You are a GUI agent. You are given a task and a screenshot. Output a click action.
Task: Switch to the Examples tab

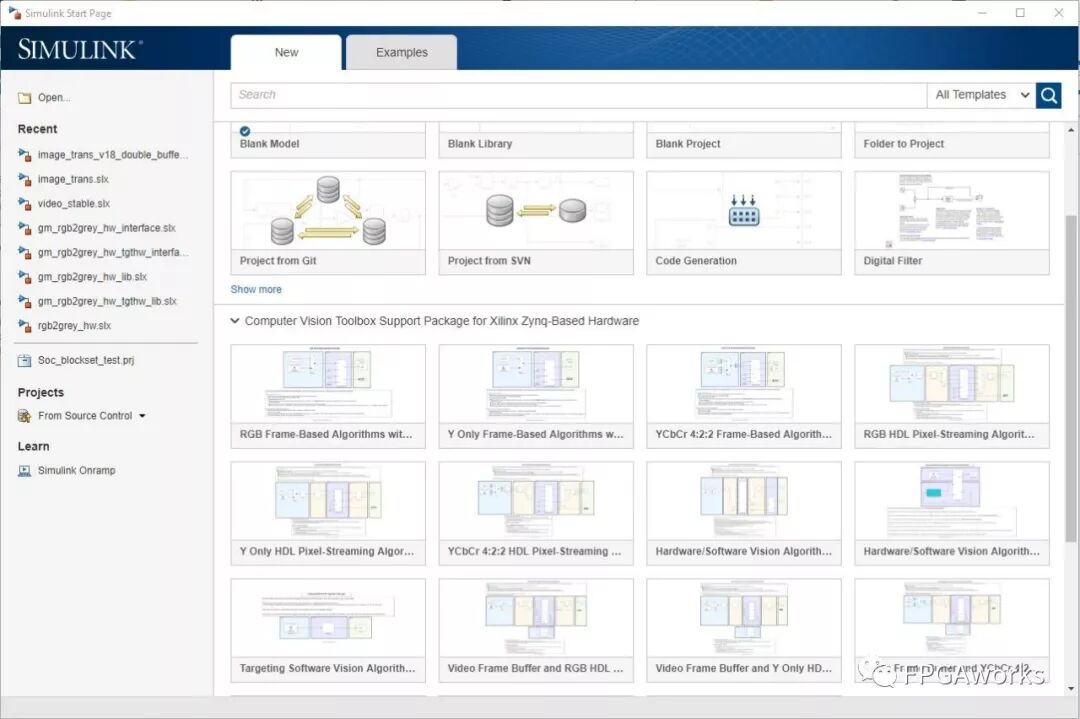401,53
